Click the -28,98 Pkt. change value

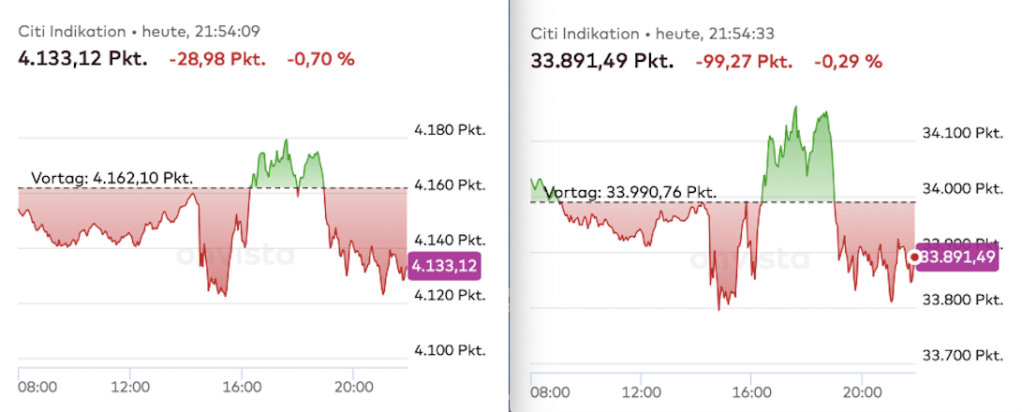pos(218,59)
